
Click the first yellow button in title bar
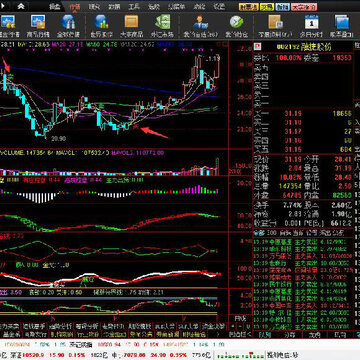(x=248, y=7)
